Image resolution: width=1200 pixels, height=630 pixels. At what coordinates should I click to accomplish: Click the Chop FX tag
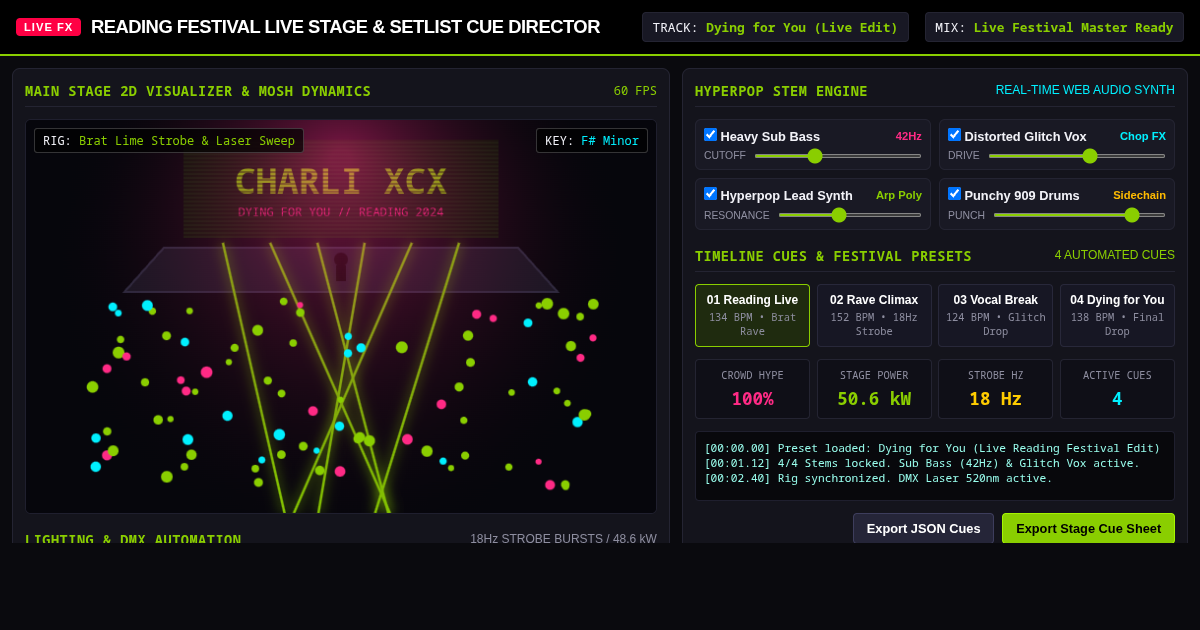(1143, 136)
